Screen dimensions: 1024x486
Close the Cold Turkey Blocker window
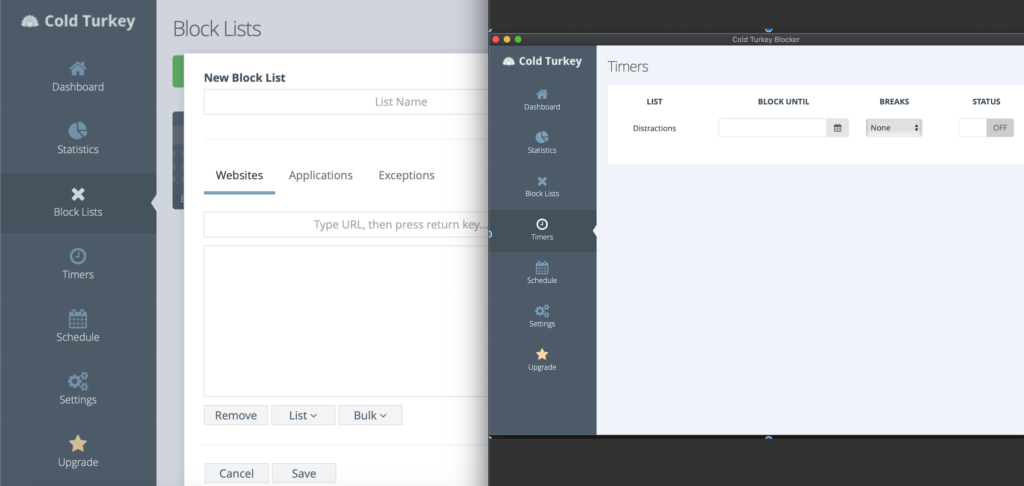tap(496, 40)
